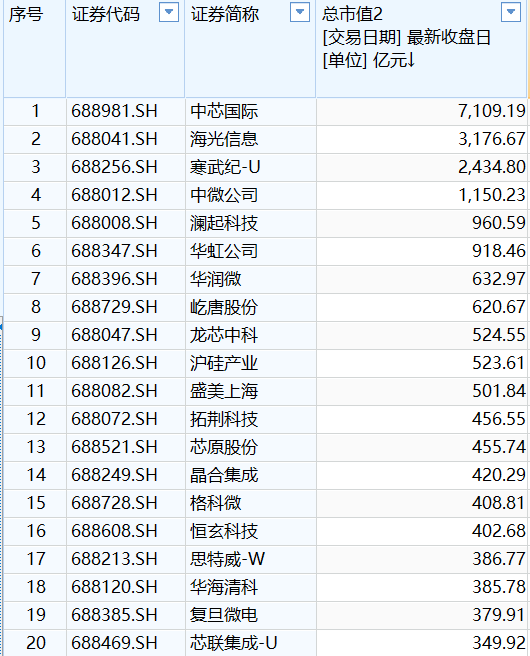Viewport: 530px width, 656px height.
Task: Select the 澜起科技 name cell
Action: click(x=250, y=223)
